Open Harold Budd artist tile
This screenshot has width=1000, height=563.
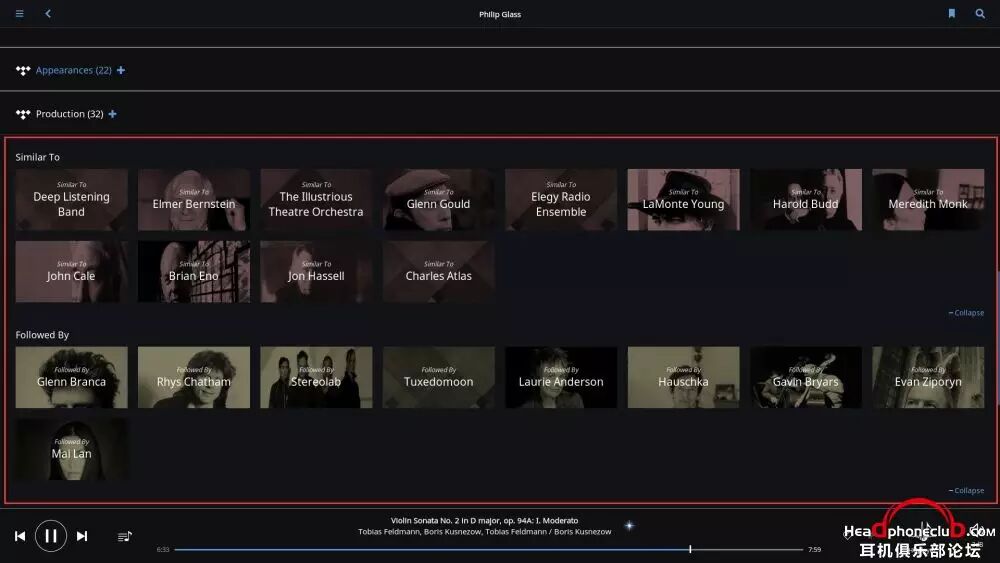(806, 200)
